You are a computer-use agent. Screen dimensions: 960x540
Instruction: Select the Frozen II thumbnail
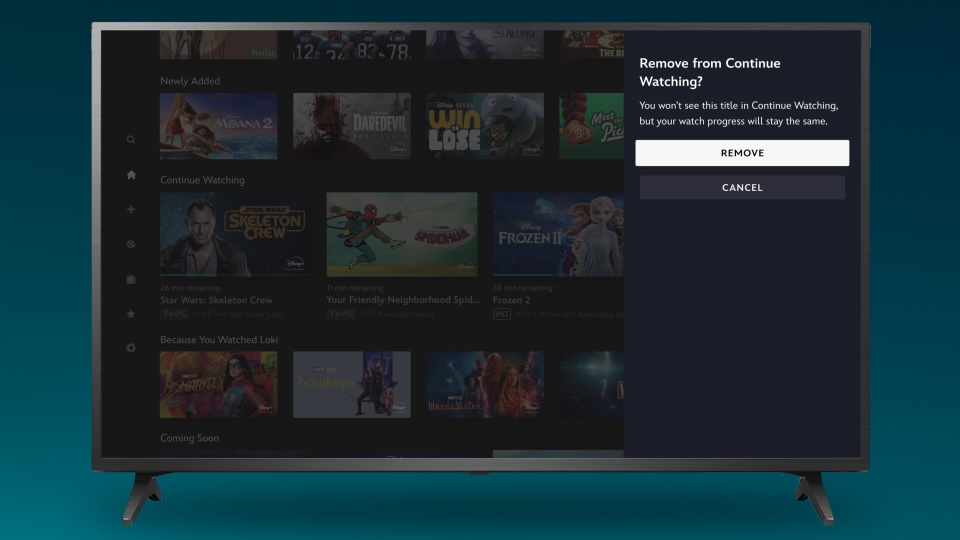click(x=557, y=234)
